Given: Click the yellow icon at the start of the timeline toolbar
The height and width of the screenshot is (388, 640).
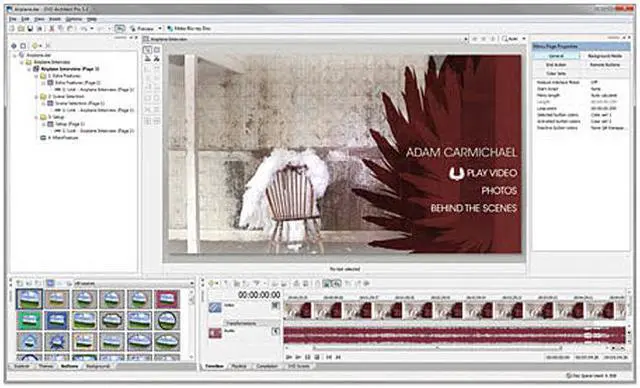Looking at the screenshot, I should coord(211,283).
